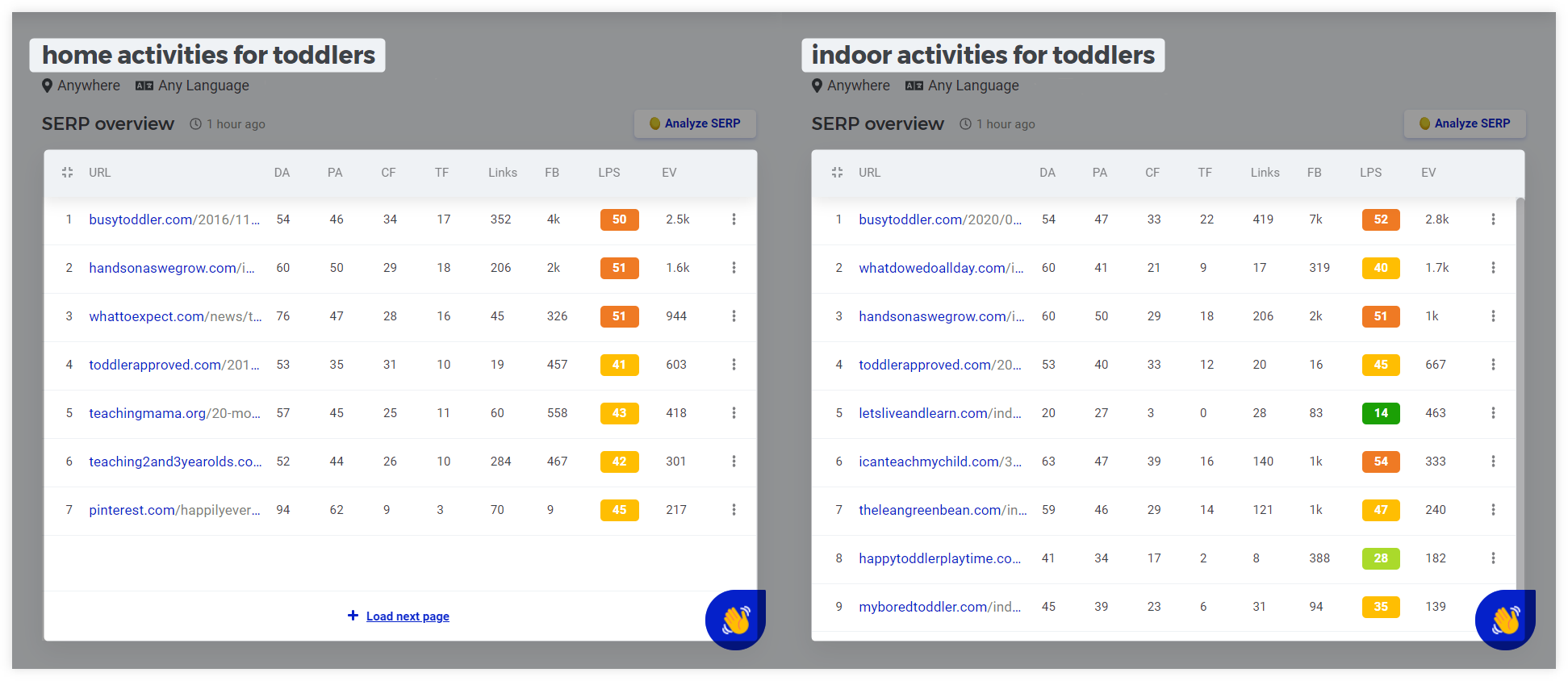Click language icon under indoor activities keyword
1568x681 pixels.
click(914, 86)
